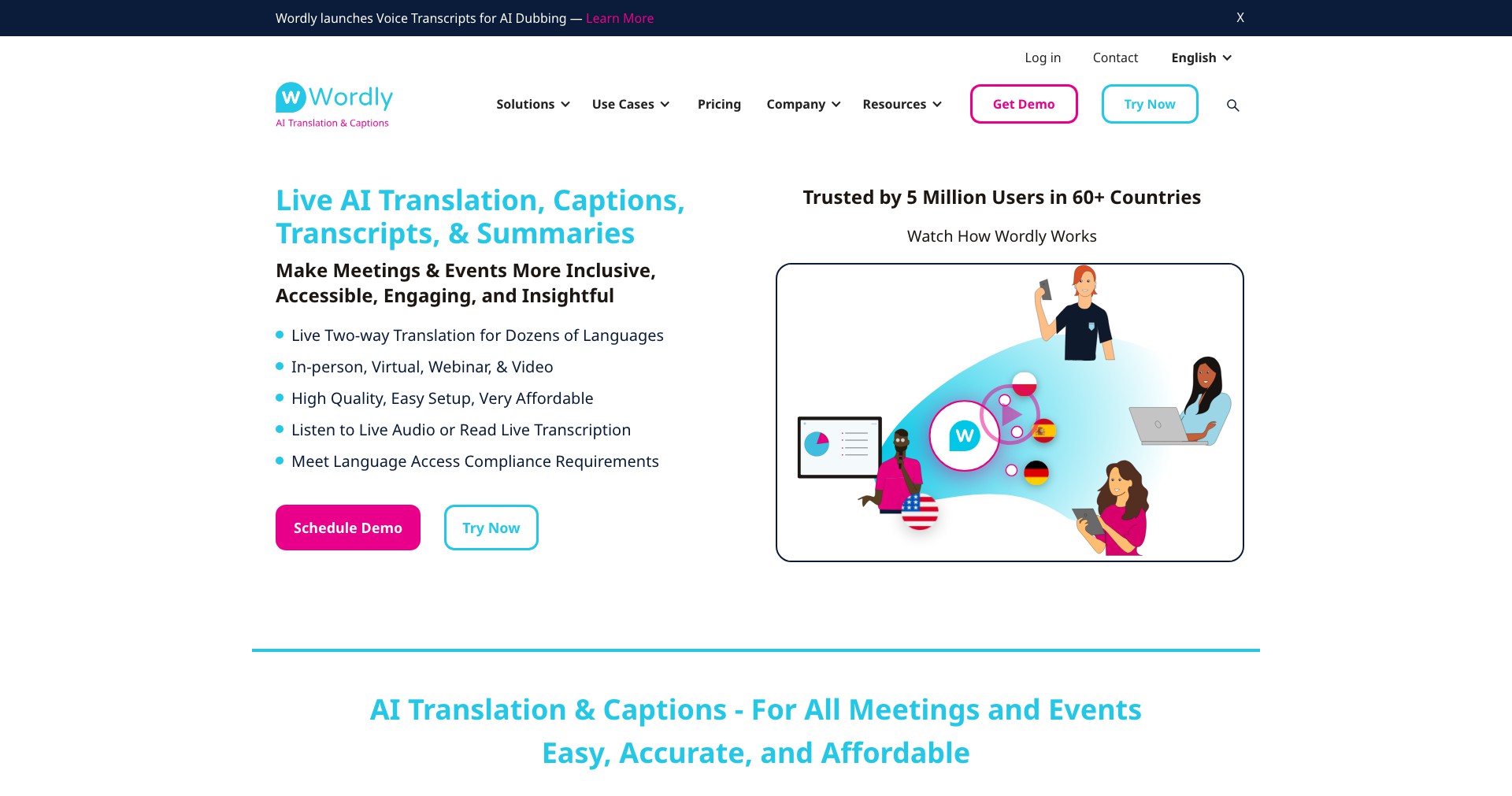This screenshot has height=796, width=1512.
Task: Click 'Live Two-way Translation for Dozens of Languages'
Action: tap(477, 335)
